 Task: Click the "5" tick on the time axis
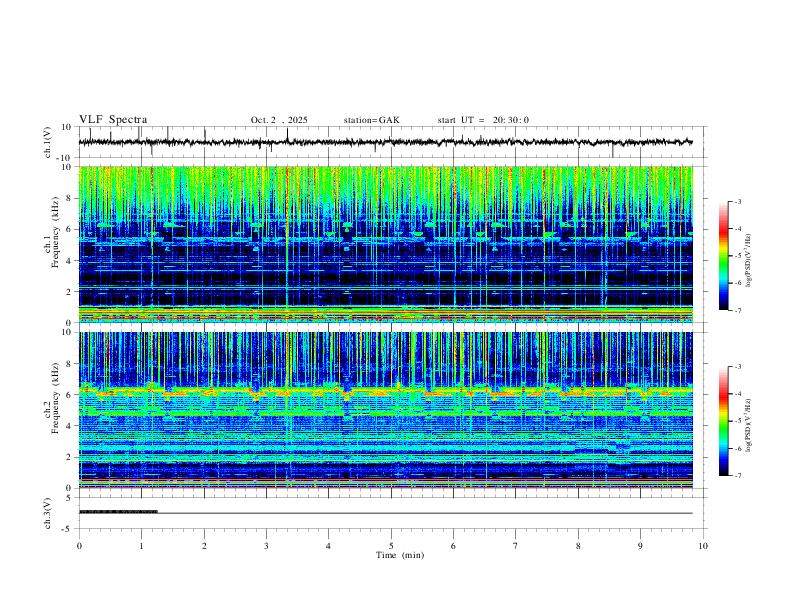coord(391,546)
